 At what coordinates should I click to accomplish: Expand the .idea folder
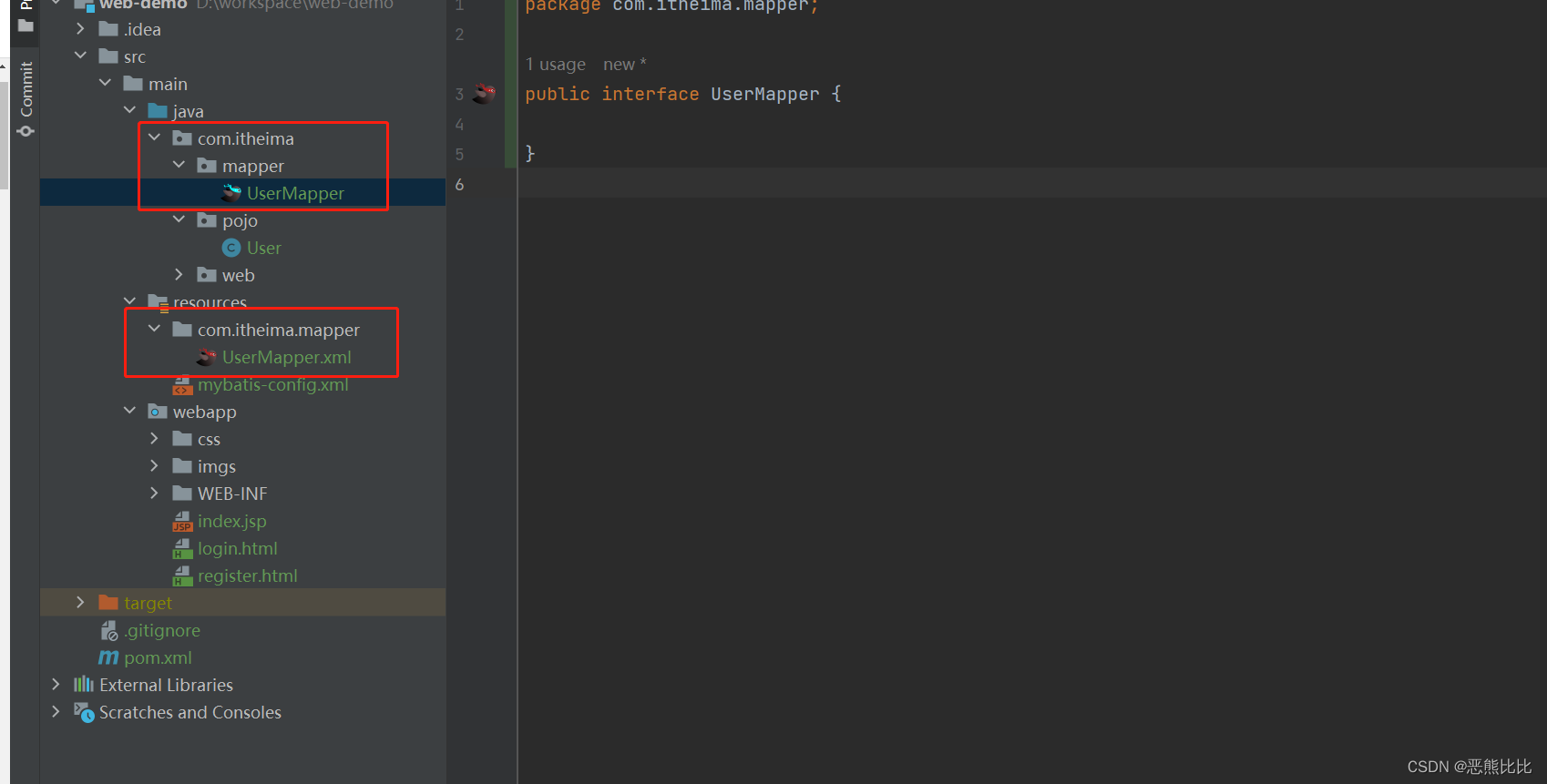80,29
